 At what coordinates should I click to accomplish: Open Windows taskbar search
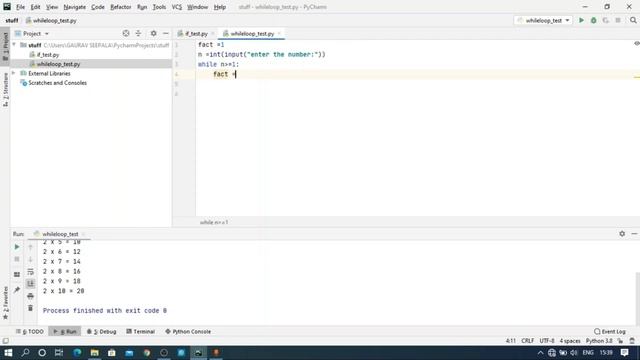pyautogui.click(x=25, y=353)
